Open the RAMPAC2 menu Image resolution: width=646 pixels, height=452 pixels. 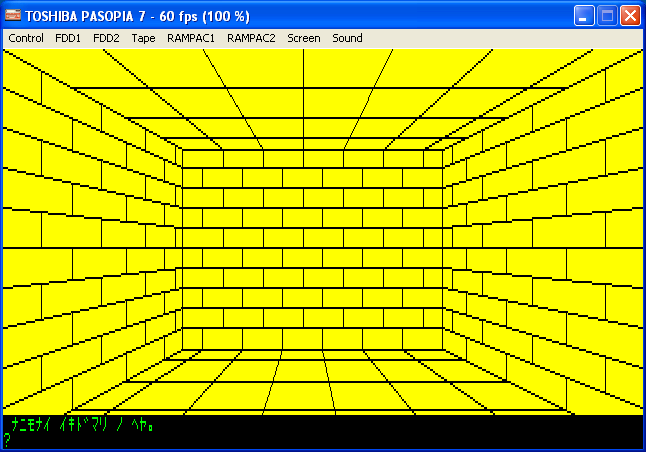pyautogui.click(x=251, y=38)
